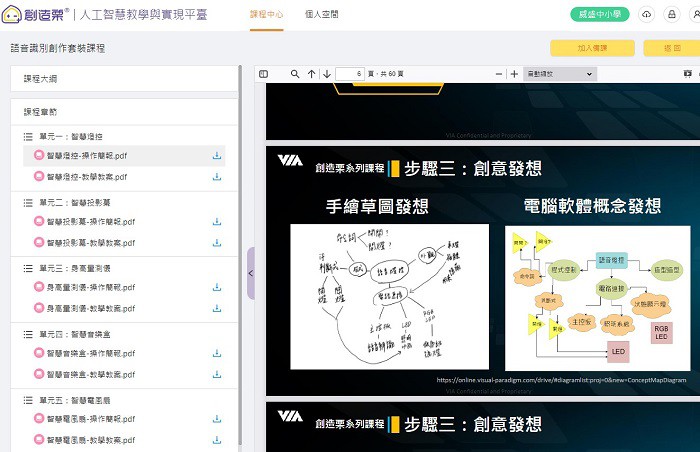Toggle the PDF viewer sidebar
Screen dimensions: 700x452
click(263, 74)
